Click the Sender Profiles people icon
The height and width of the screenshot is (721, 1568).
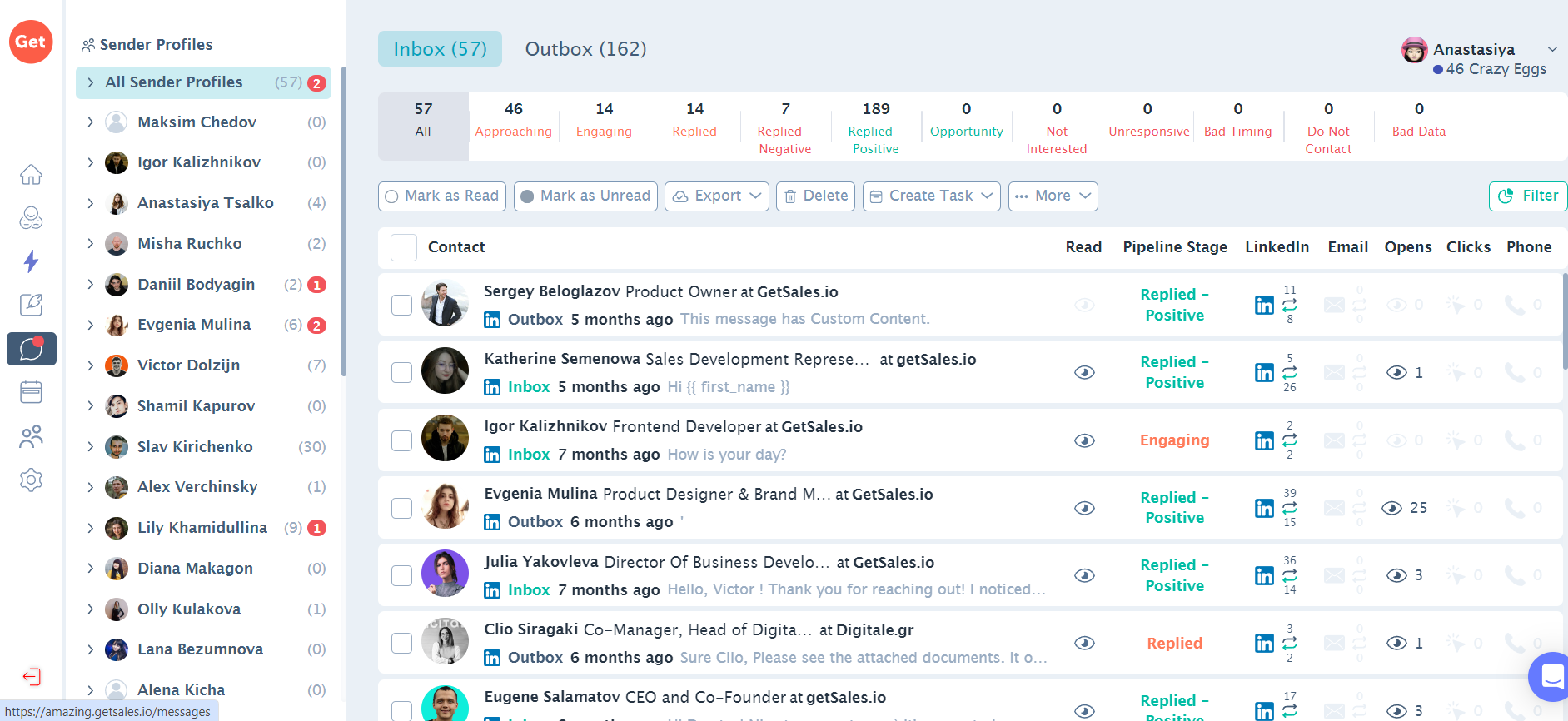click(88, 45)
